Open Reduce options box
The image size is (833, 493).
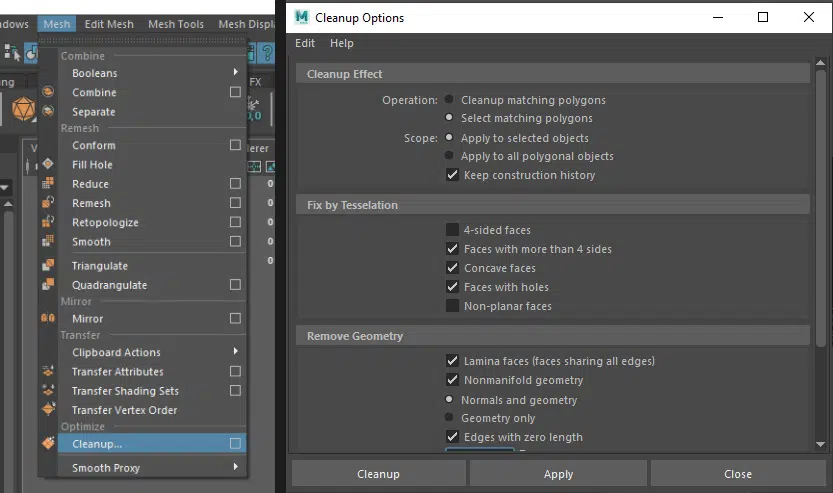point(235,183)
